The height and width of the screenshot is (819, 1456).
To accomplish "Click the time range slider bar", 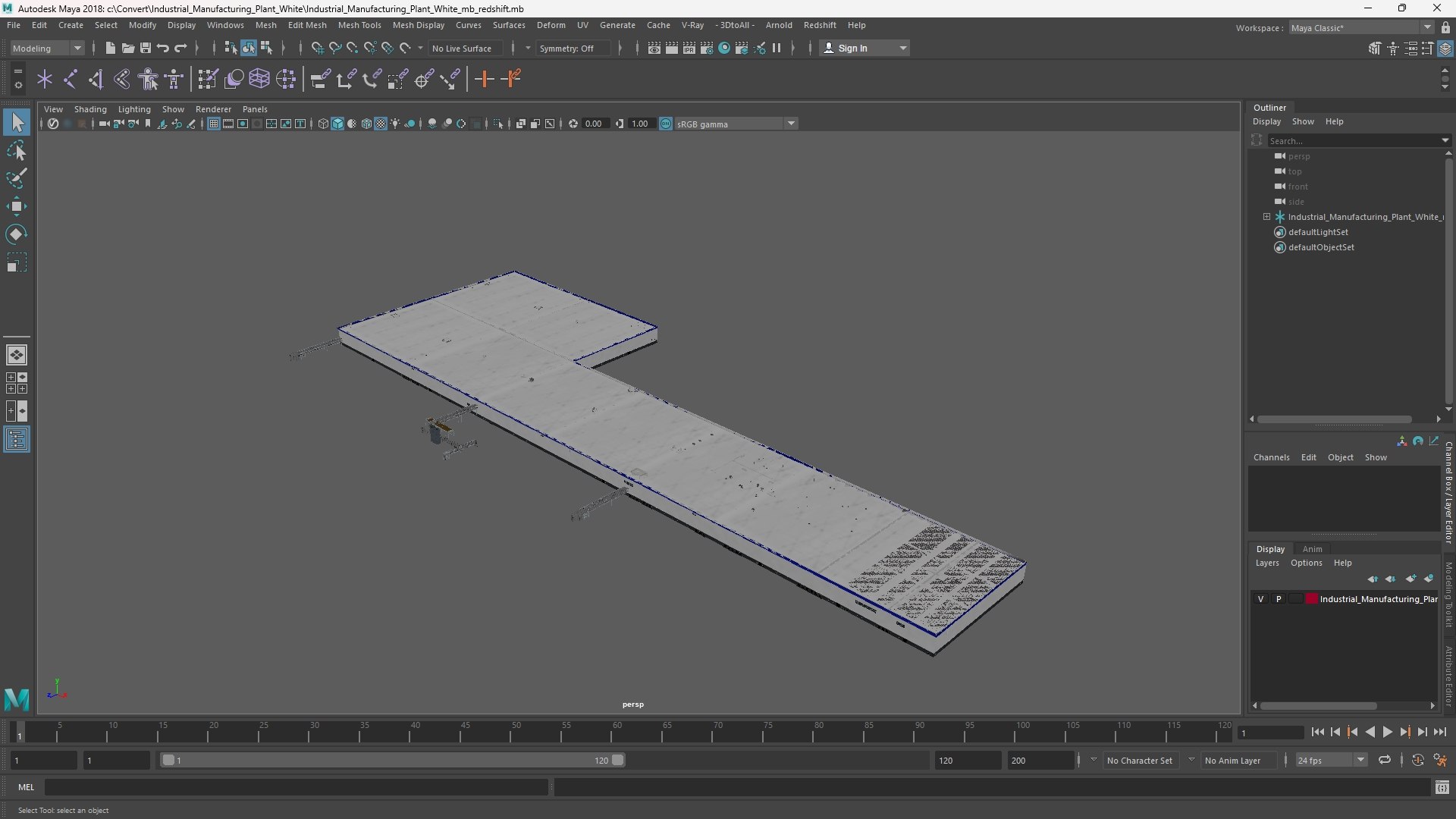I will pyautogui.click(x=392, y=760).
